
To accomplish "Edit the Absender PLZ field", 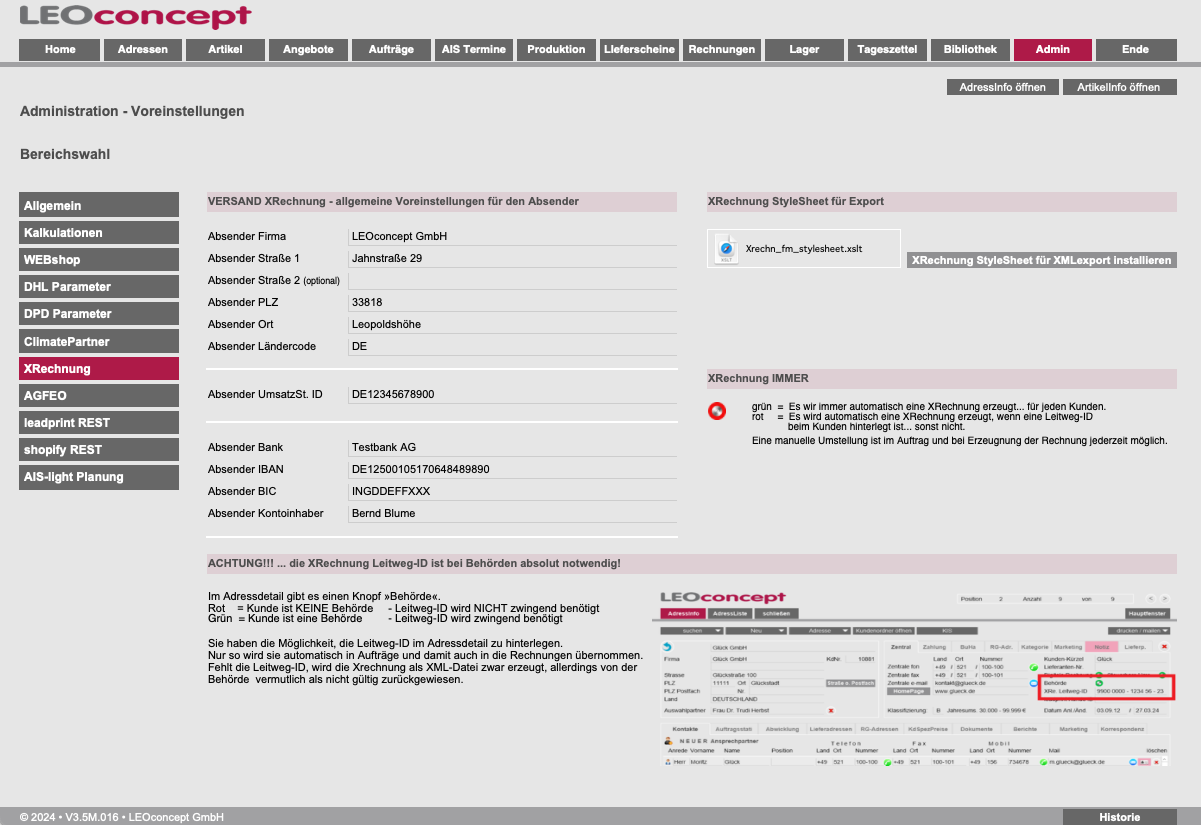I will click(x=513, y=302).
